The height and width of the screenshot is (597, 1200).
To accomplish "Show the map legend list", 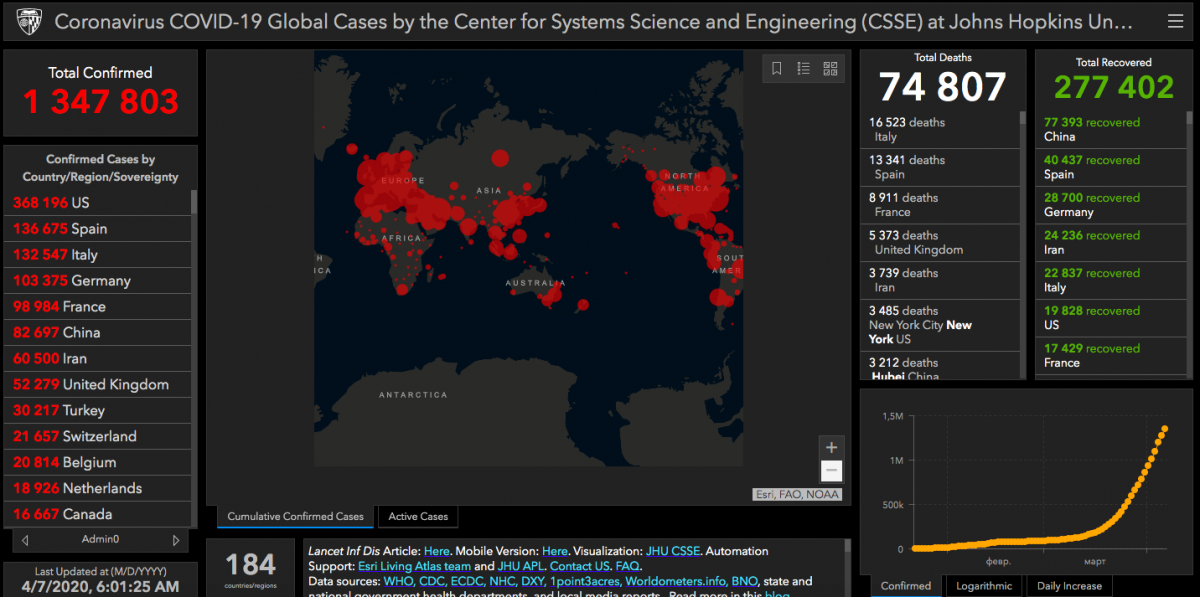I will (803, 68).
